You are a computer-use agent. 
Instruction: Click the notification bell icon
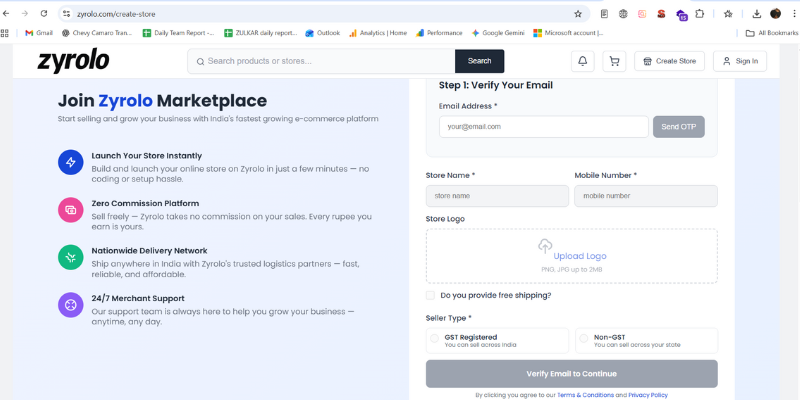[583, 61]
